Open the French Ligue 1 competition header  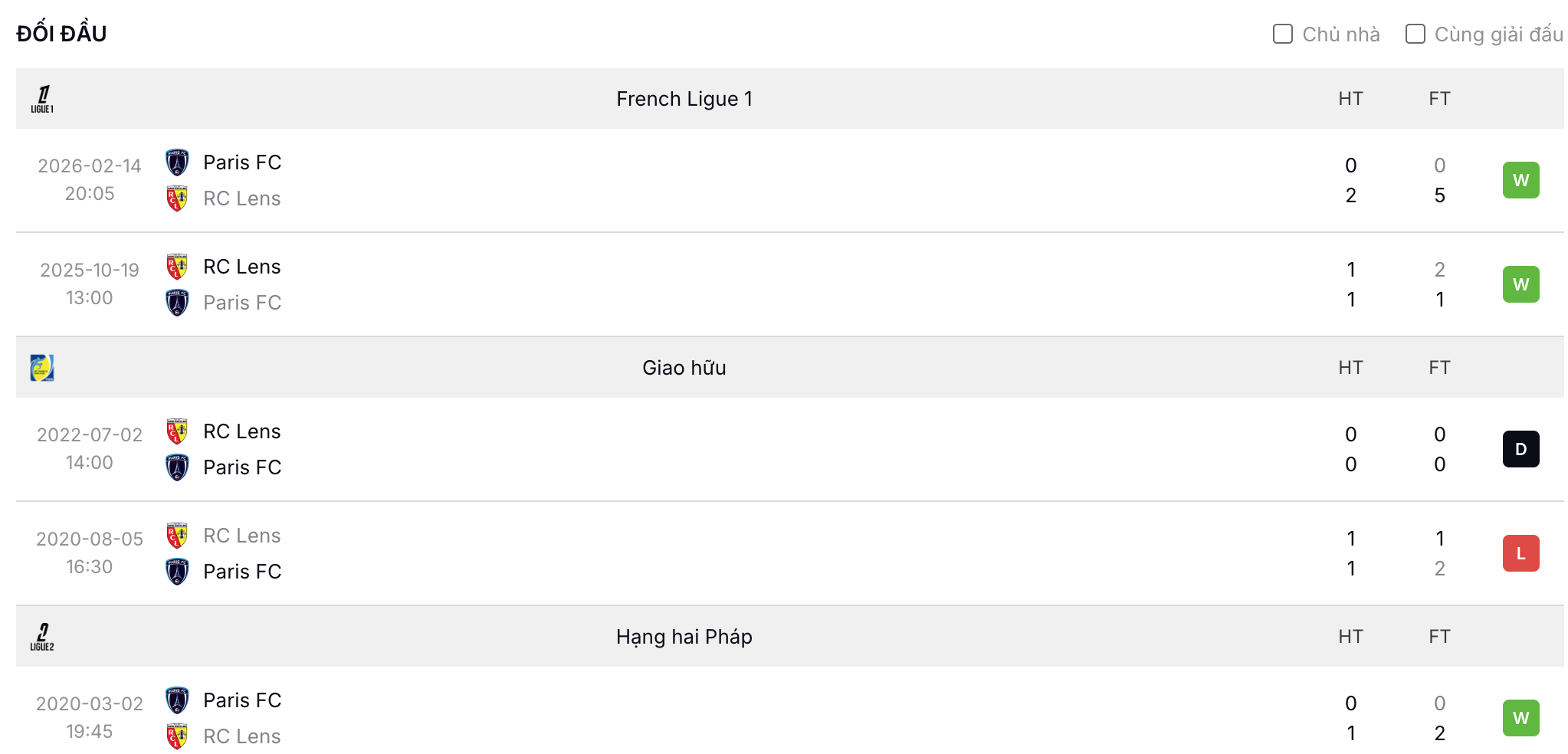point(684,99)
